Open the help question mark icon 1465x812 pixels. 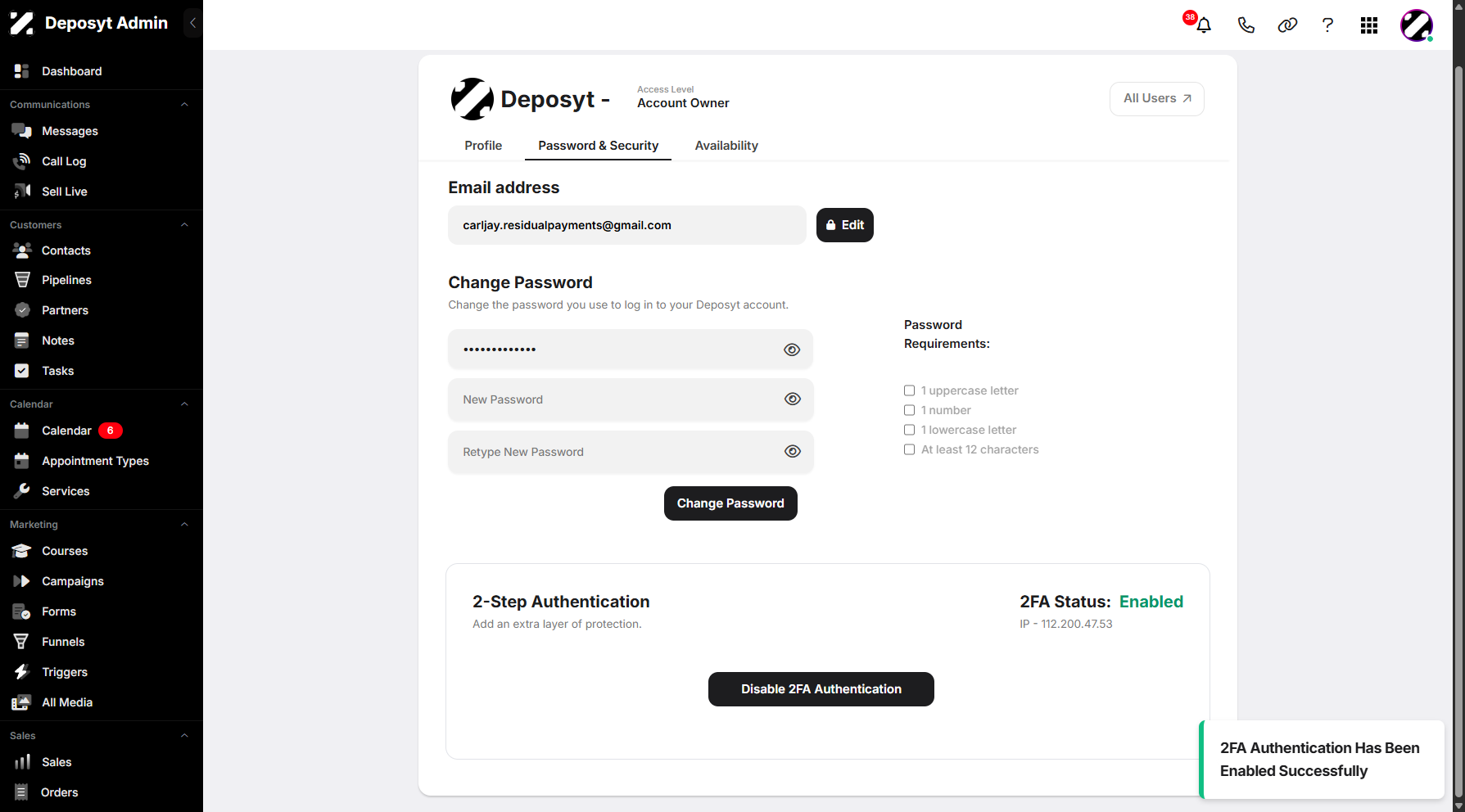[1327, 25]
